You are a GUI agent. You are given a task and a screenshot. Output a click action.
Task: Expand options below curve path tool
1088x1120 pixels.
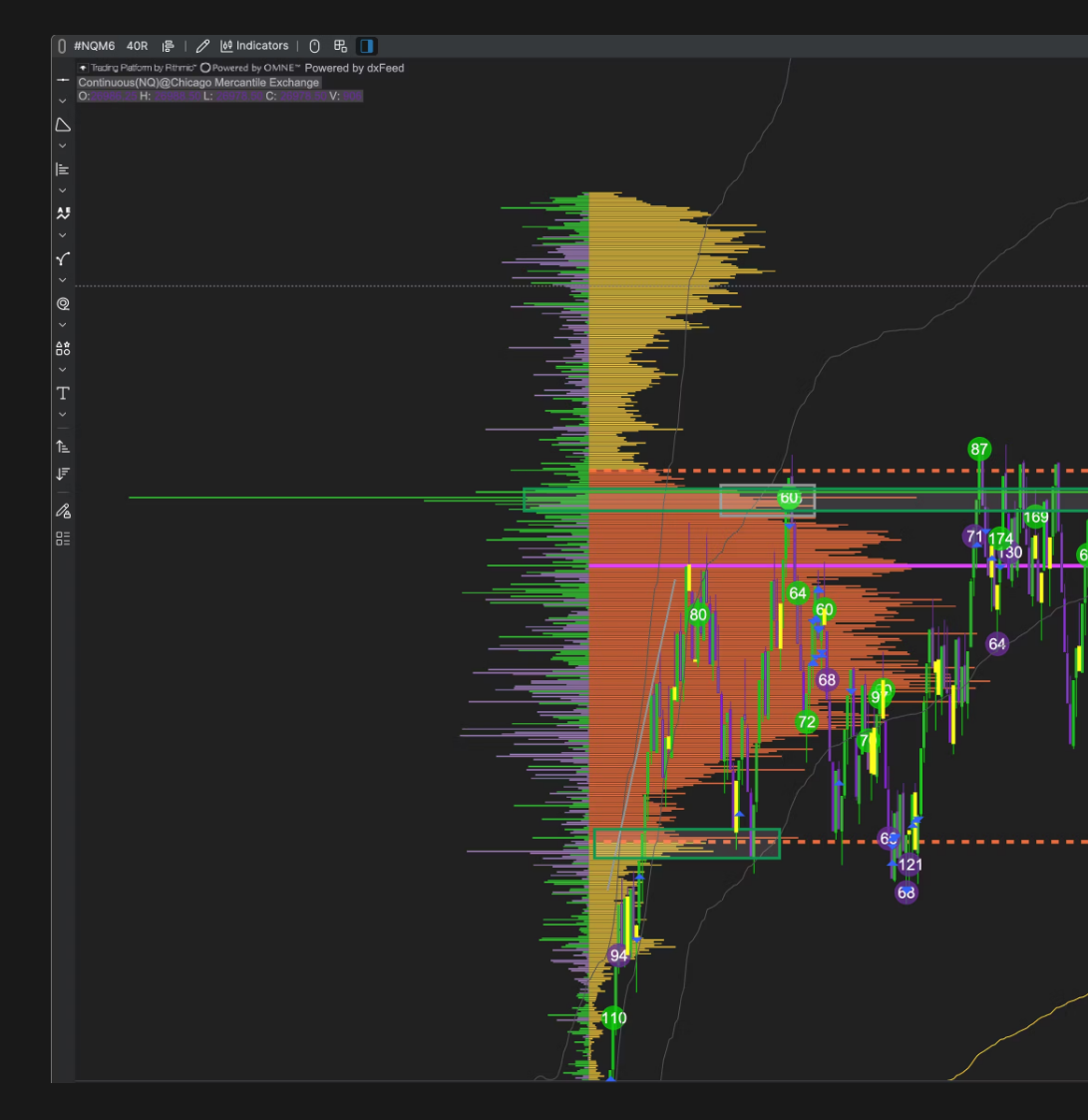click(x=63, y=280)
